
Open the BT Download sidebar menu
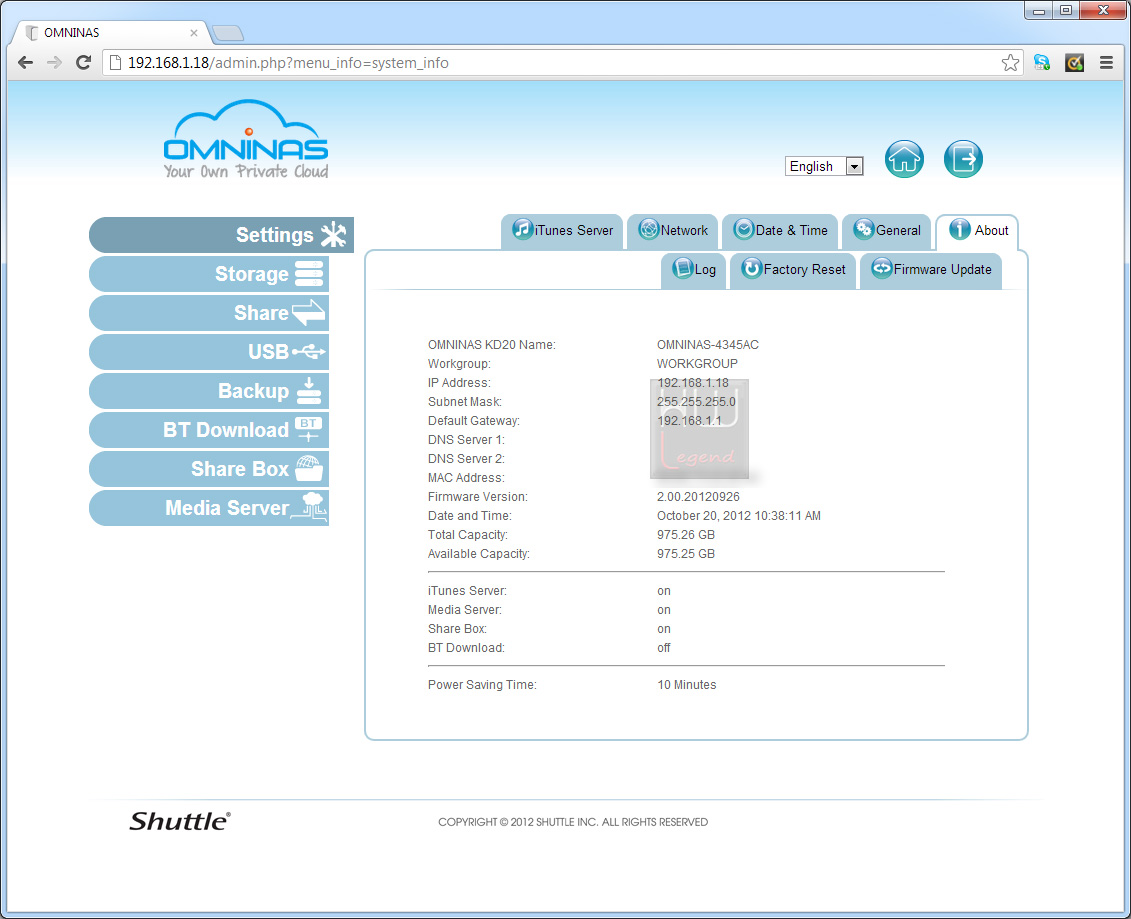coord(208,430)
